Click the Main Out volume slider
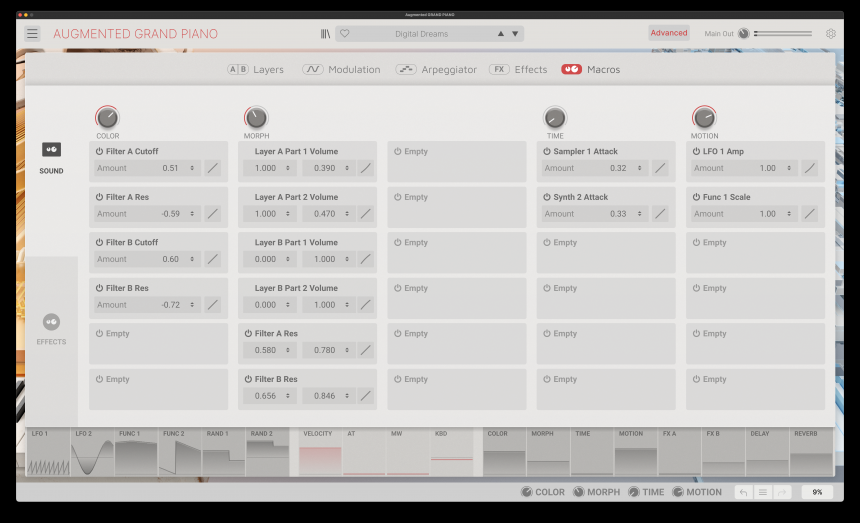Image resolution: width=860 pixels, height=523 pixels. [783, 33]
